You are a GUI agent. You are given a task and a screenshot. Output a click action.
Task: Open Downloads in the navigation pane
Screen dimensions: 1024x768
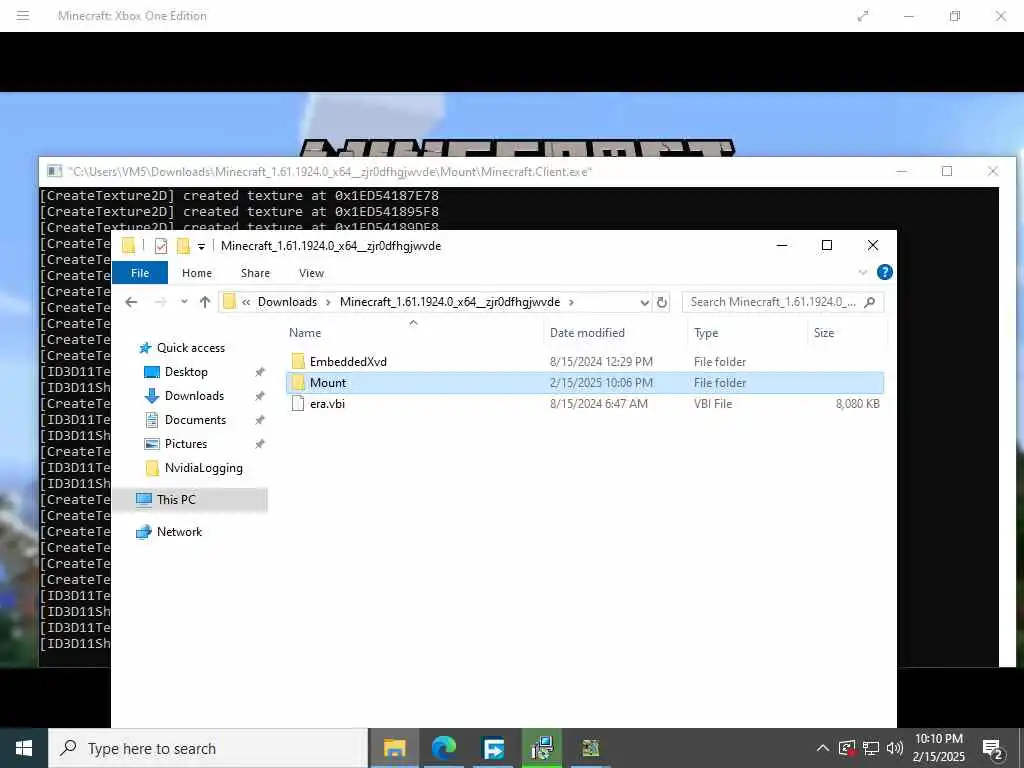(x=194, y=396)
